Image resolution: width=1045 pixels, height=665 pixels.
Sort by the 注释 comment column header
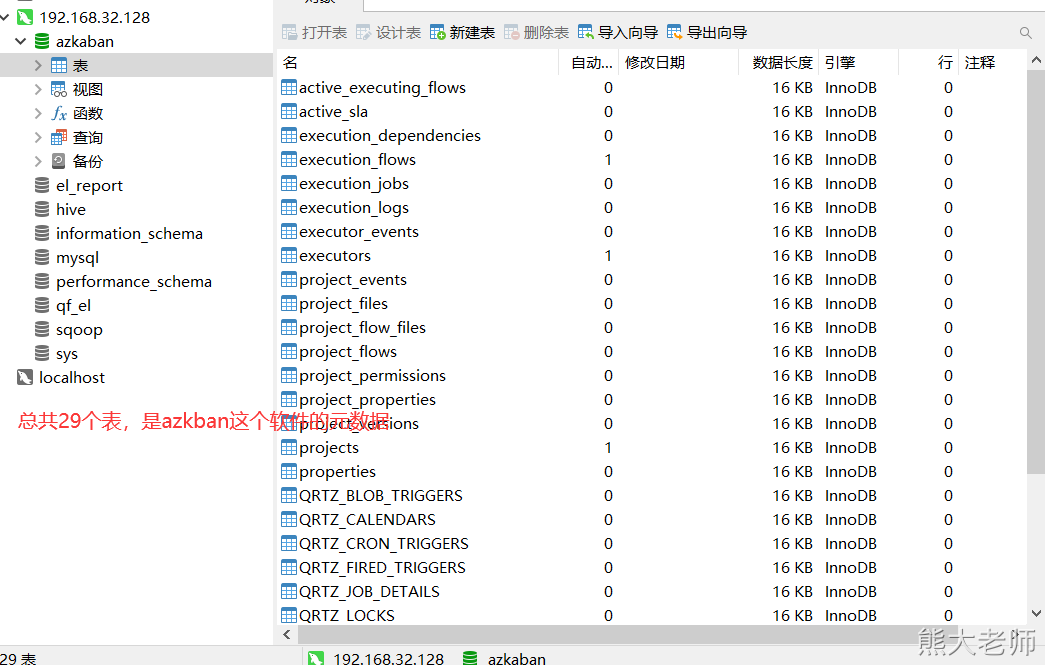992,63
